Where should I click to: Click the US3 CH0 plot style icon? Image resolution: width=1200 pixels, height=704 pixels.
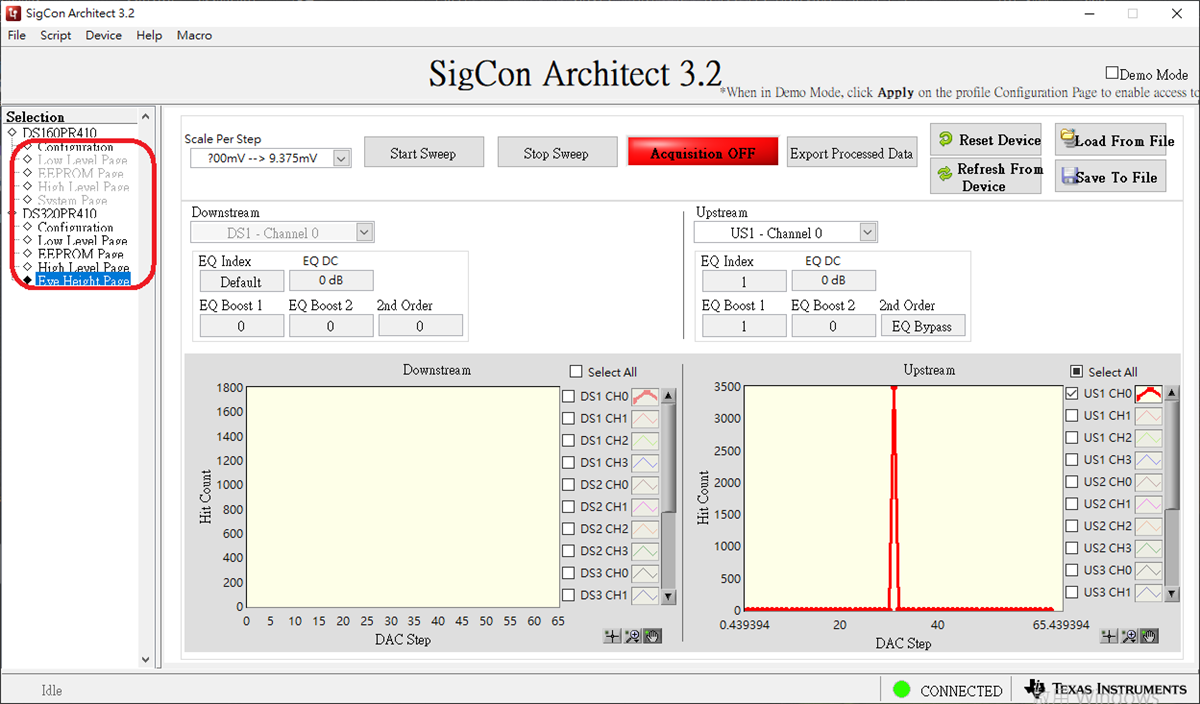pos(1149,570)
